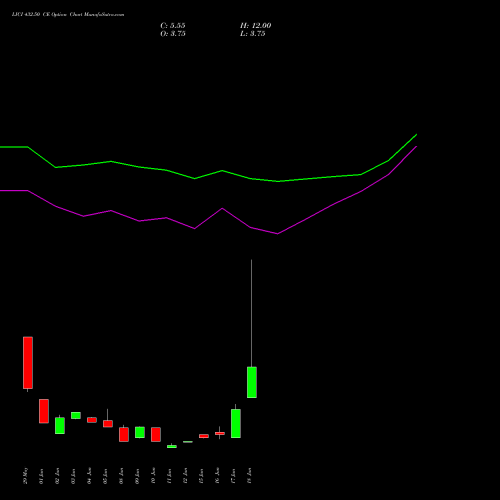The height and width of the screenshot is (500, 500).
Task: Click the '01 Jun' date label
Action: 42,476
